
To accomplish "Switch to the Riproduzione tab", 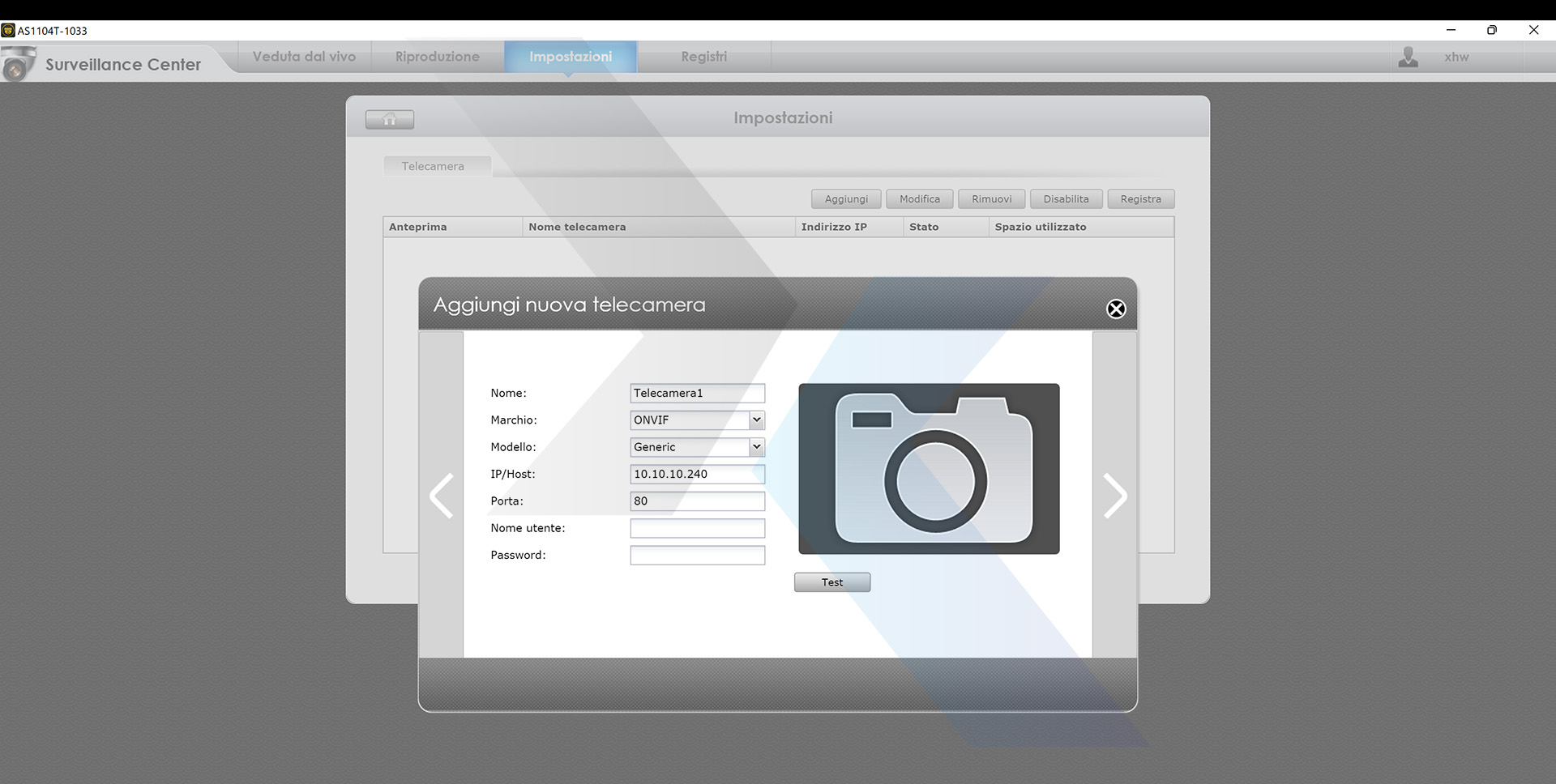I will point(438,57).
